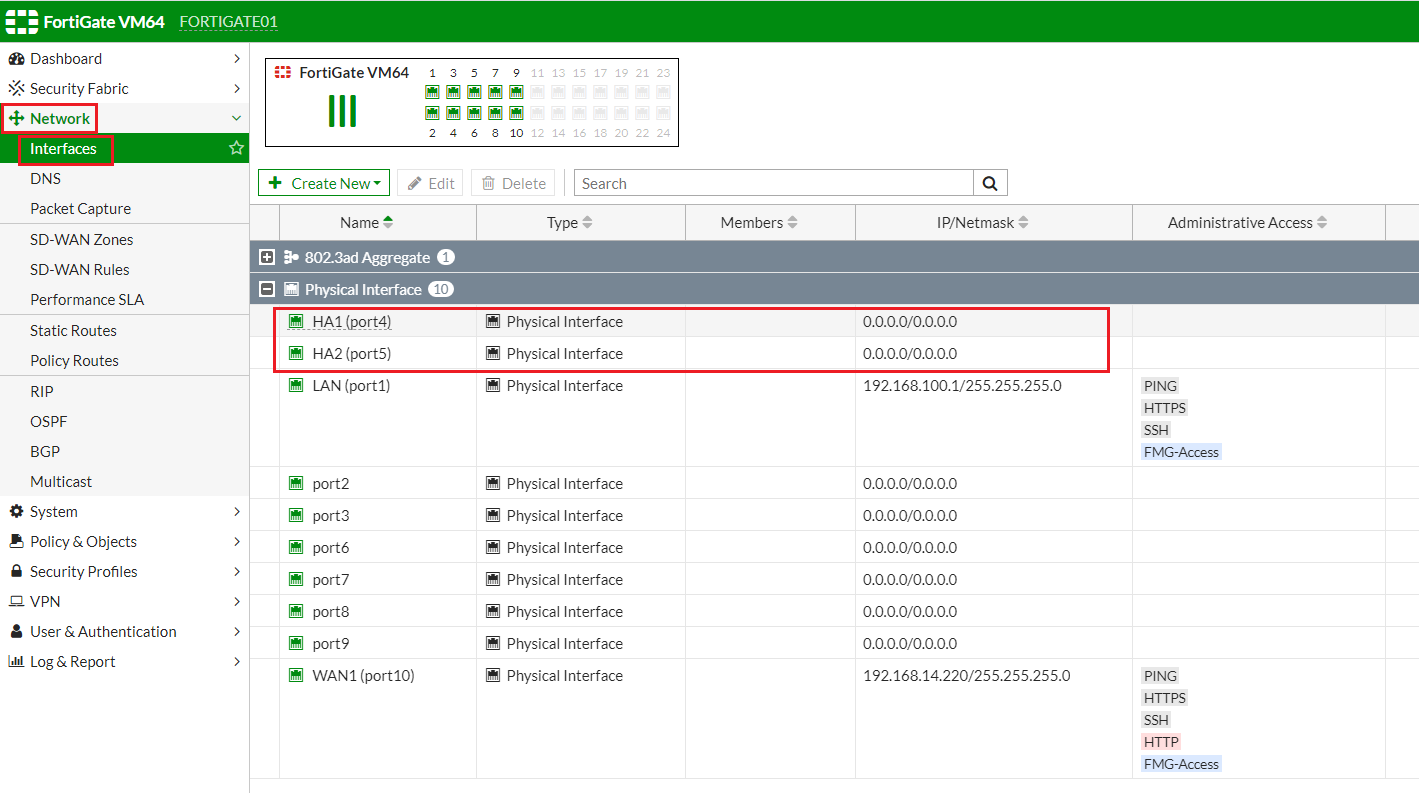Click the Edit button
Image resolution: width=1419 pixels, height=793 pixels.
pyautogui.click(x=430, y=183)
